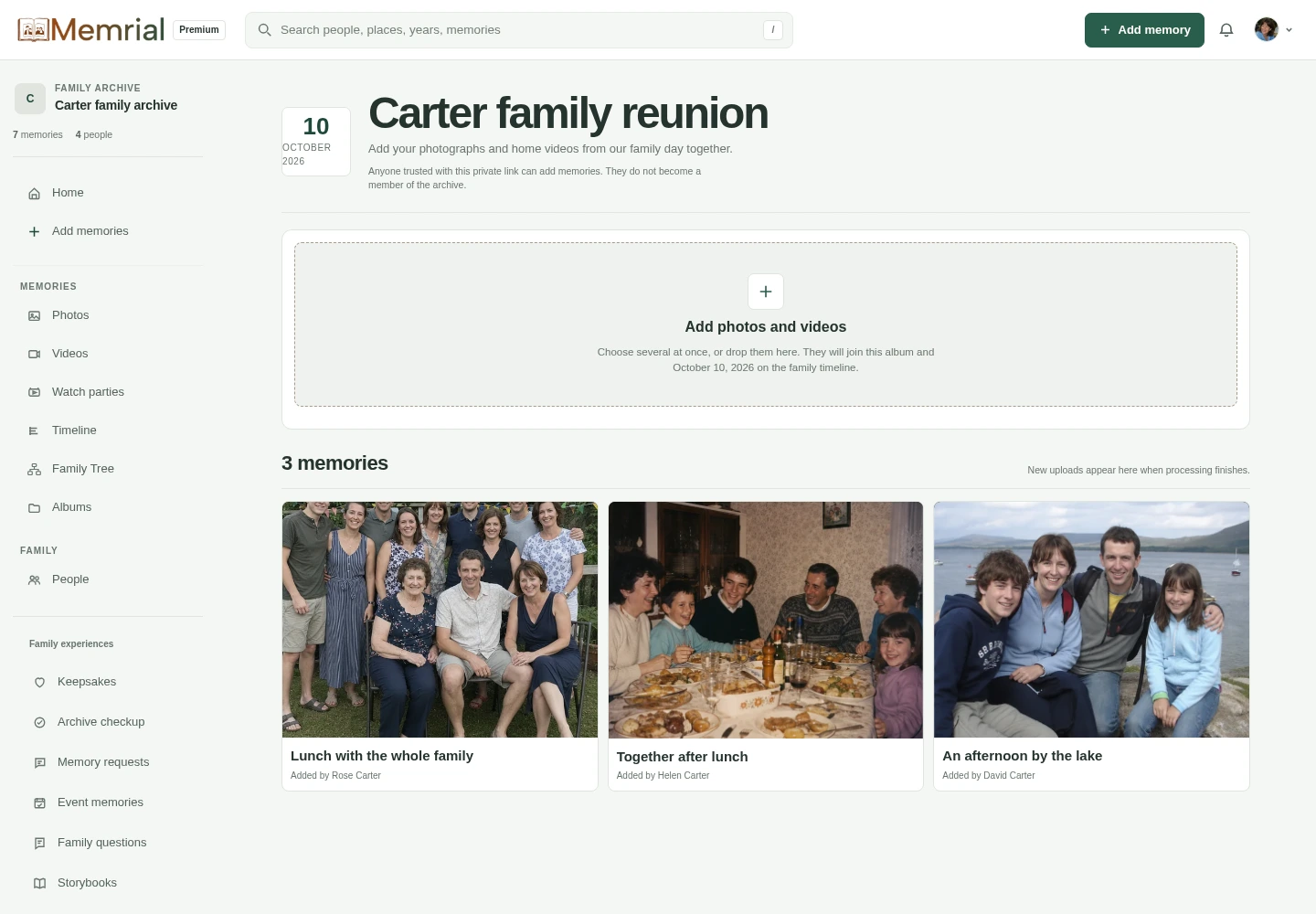The width and height of the screenshot is (1316, 914).
Task: Open Carter family archive switcher
Action: pos(108,98)
